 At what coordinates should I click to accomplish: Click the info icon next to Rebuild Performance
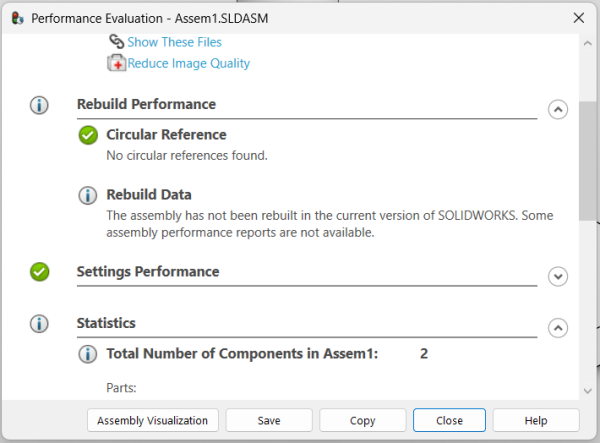click(x=39, y=105)
